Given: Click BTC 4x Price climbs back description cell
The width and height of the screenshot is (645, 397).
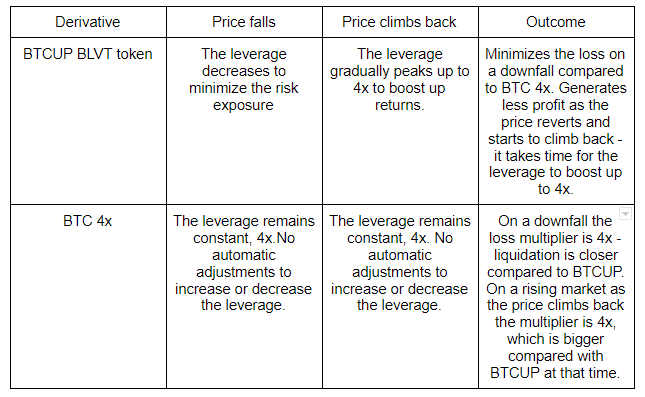Looking at the screenshot, I should [x=400, y=296].
